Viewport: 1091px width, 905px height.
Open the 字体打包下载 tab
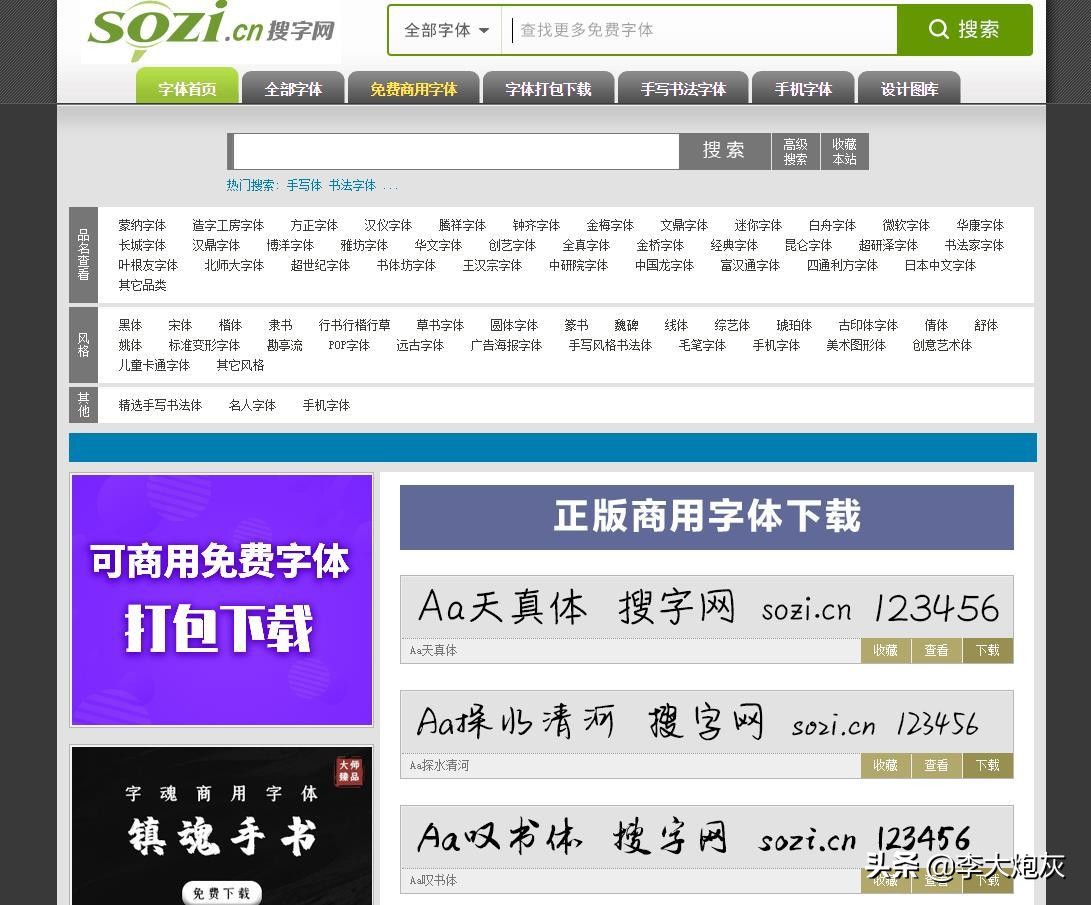click(548, 88)
